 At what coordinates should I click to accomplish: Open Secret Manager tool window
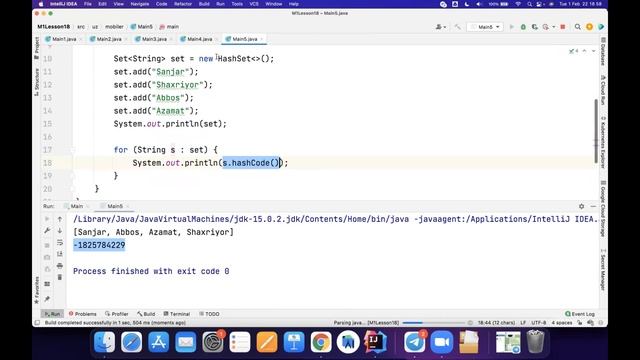tap(603, 269)
